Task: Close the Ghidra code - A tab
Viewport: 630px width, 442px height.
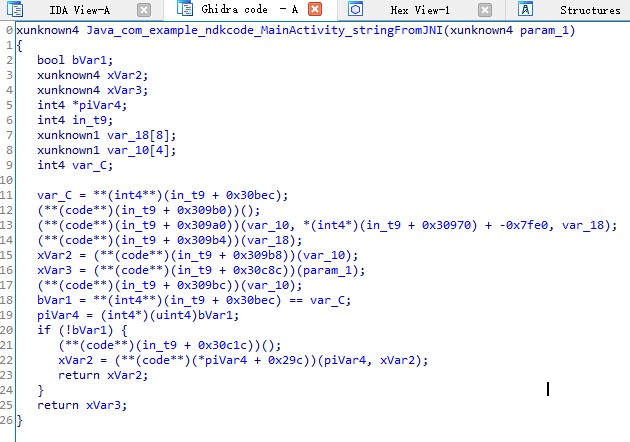Action: coord(315,9)
